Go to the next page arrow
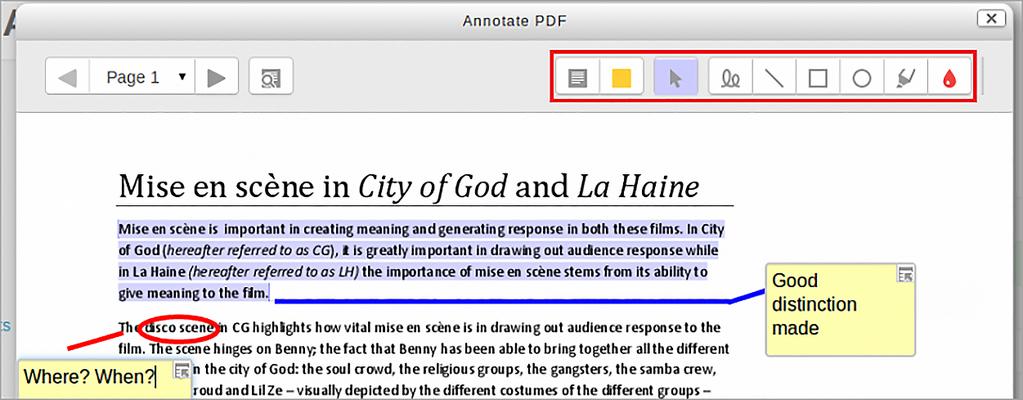The width and height of the screenshot is (1023, 400). [x=217, y=77]
